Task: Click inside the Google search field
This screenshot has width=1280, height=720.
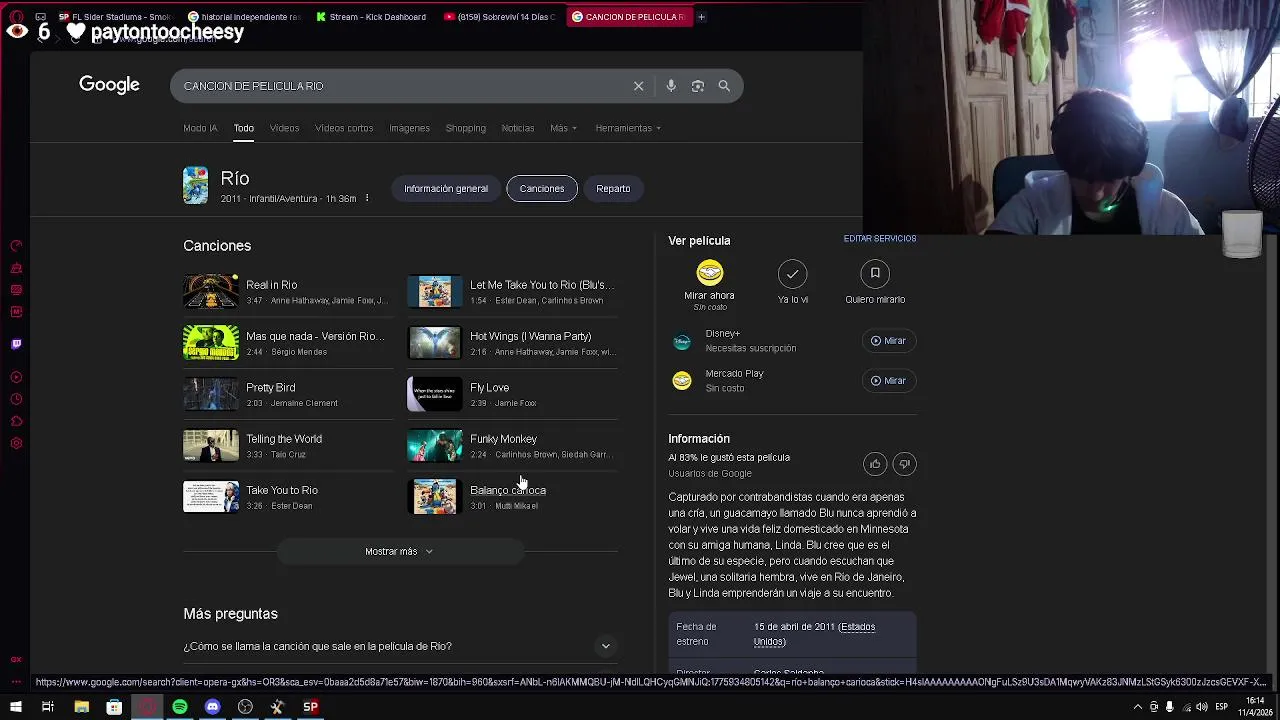Action: pos(400,86)
